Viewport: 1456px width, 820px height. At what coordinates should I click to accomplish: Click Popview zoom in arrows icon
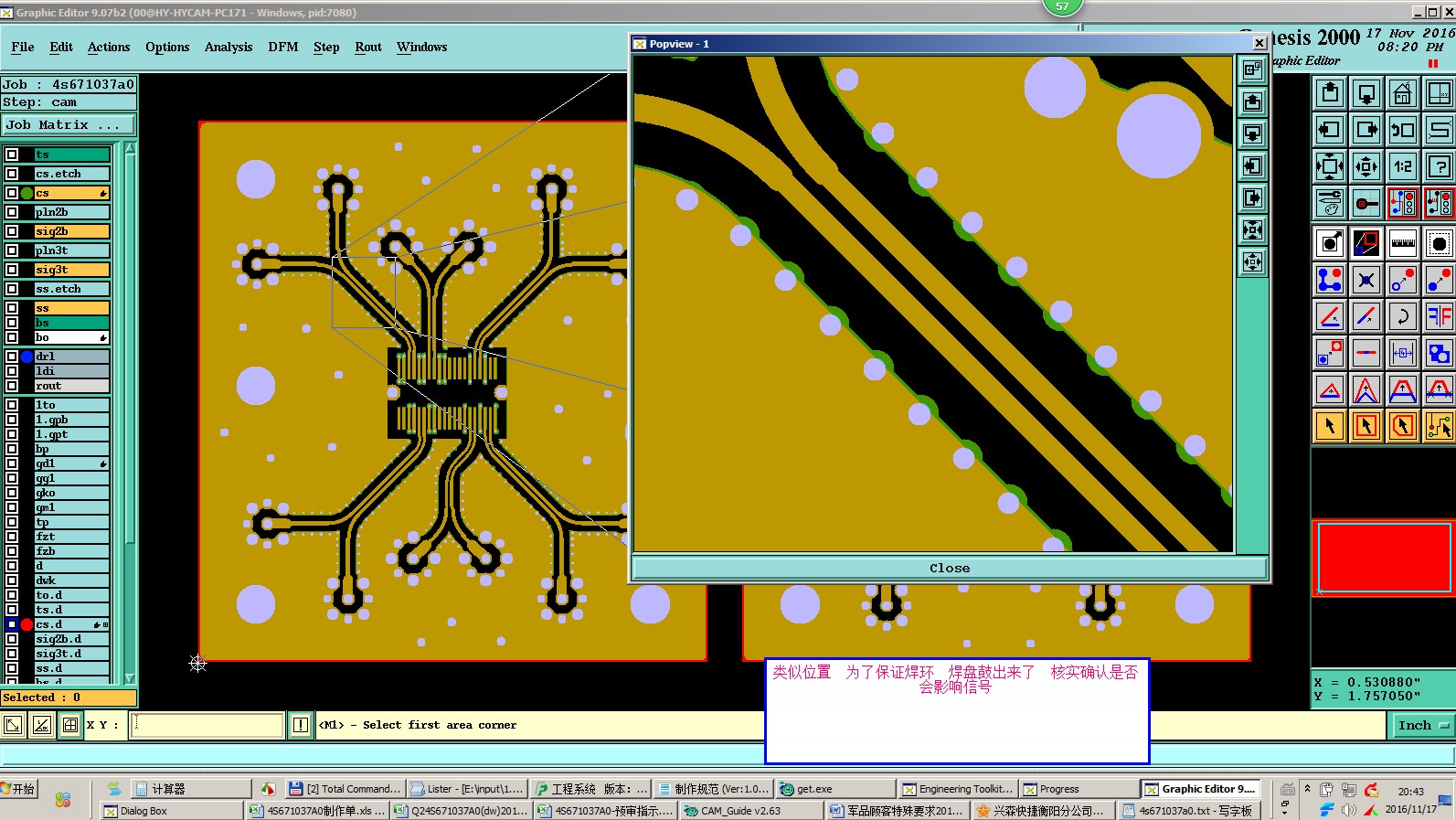1252,229
